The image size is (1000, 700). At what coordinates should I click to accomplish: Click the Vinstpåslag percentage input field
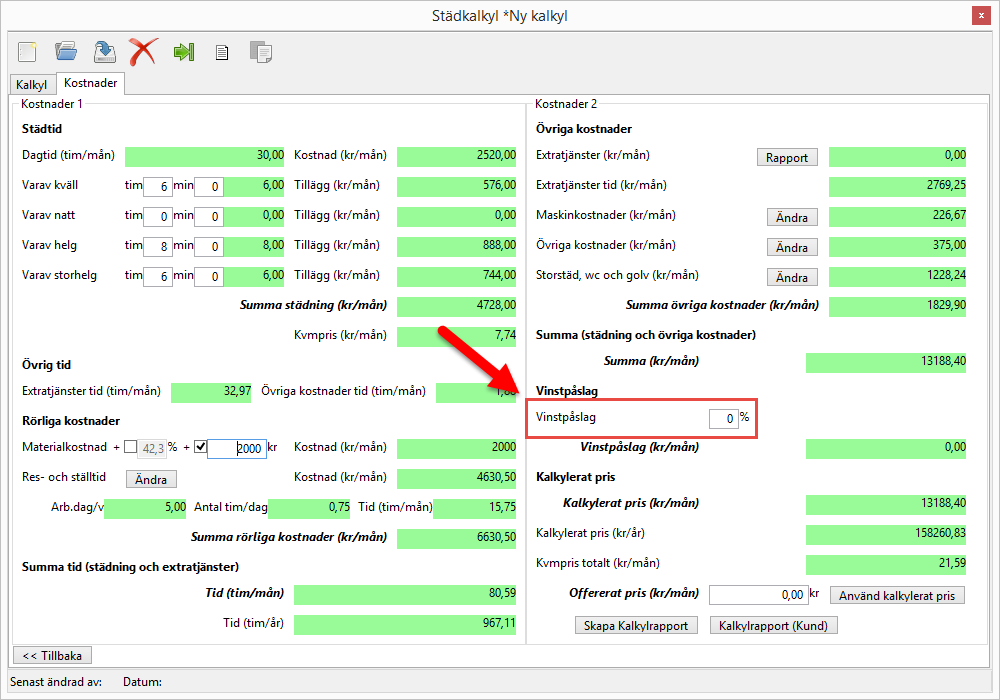pos(723,418)
